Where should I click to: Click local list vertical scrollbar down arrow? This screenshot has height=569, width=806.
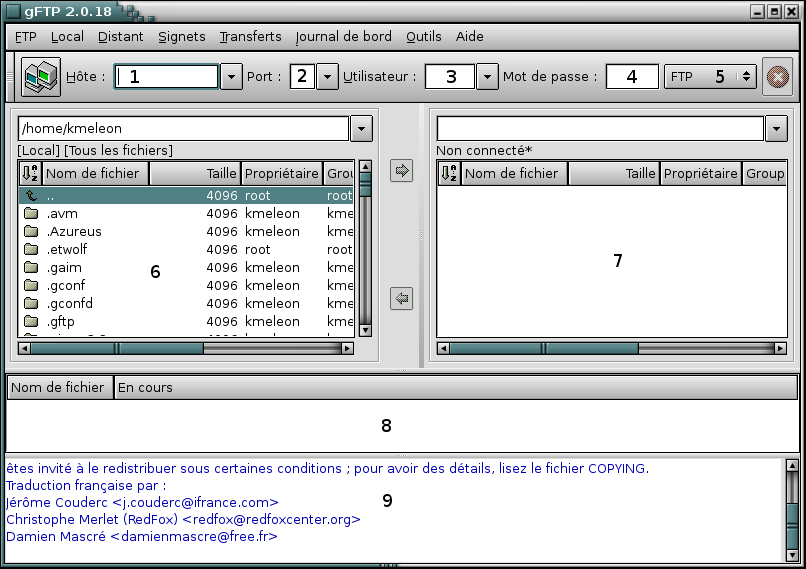click(x=365, y=330)
